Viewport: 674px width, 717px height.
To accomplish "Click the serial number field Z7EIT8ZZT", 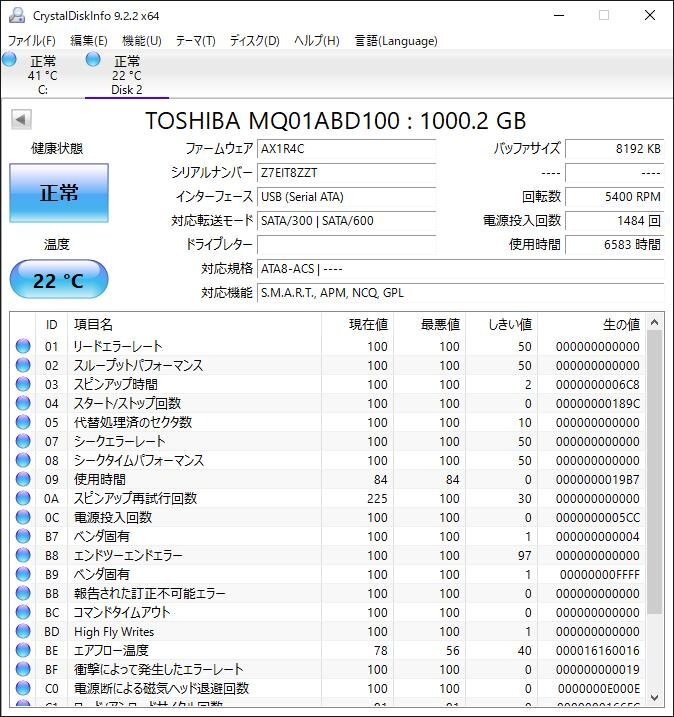I will 347,173.
